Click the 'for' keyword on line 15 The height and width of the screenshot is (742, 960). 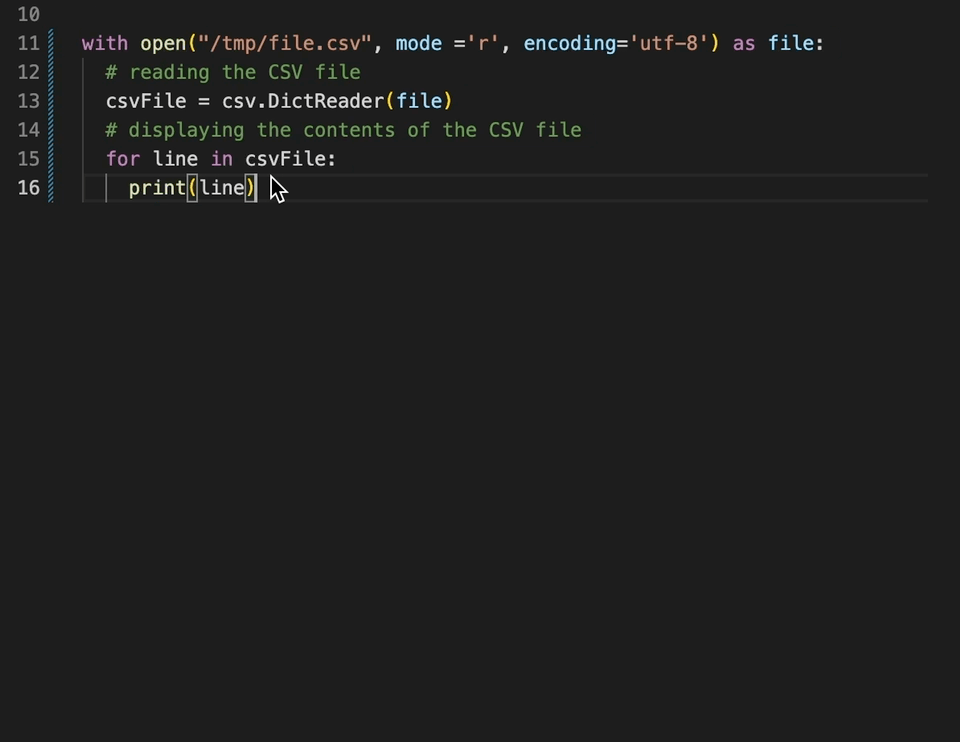tap(122, 159)
